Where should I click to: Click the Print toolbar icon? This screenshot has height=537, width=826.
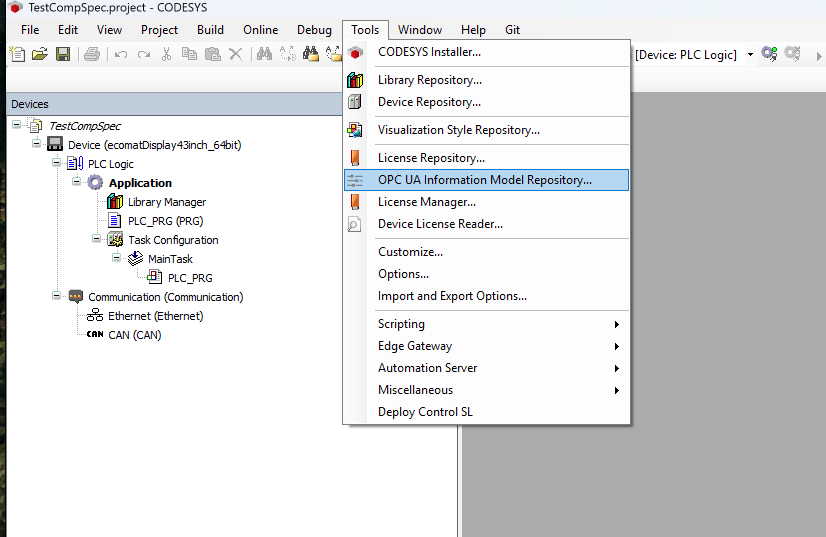(x=92, y=54)
